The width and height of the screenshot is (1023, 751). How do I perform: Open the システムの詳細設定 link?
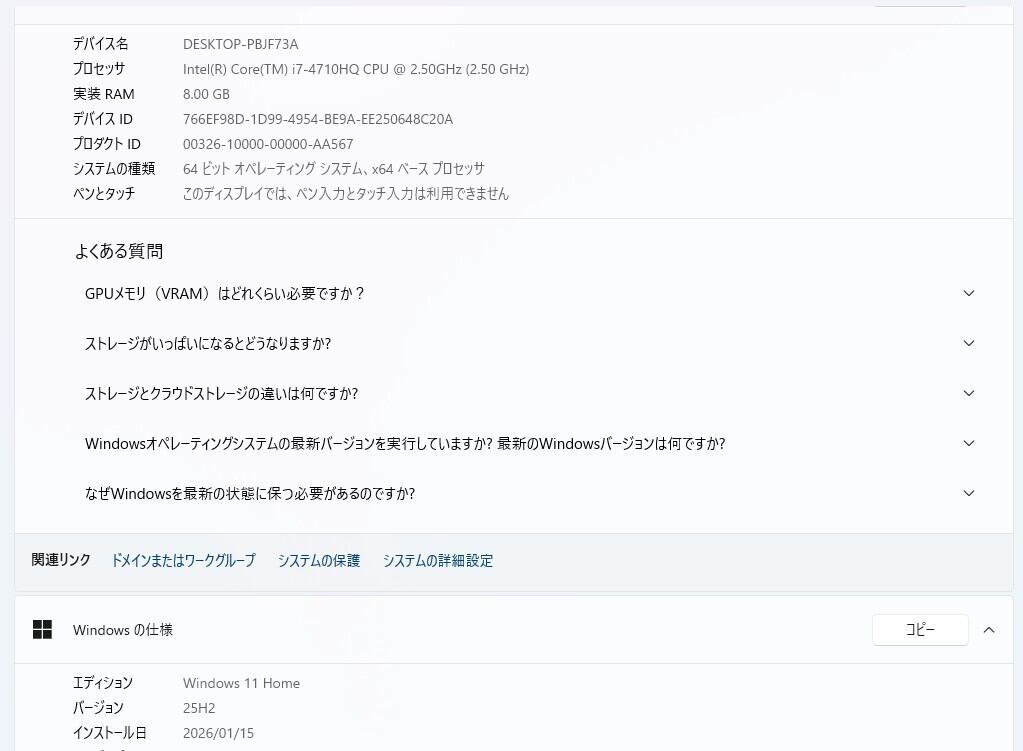(438, 560)
